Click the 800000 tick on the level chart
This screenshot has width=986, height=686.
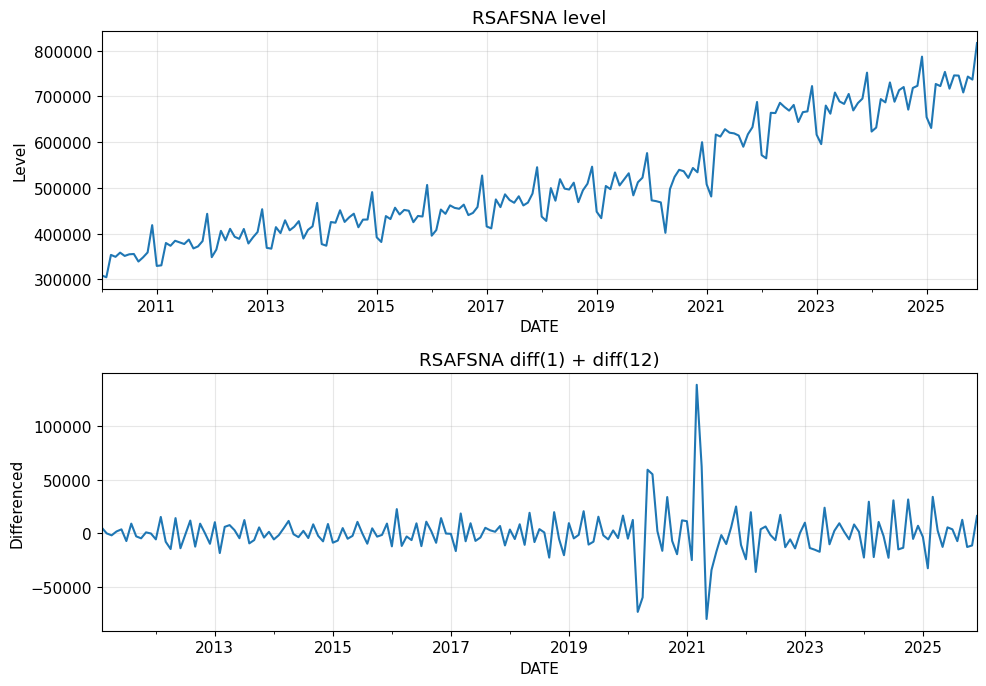[67, 52]
